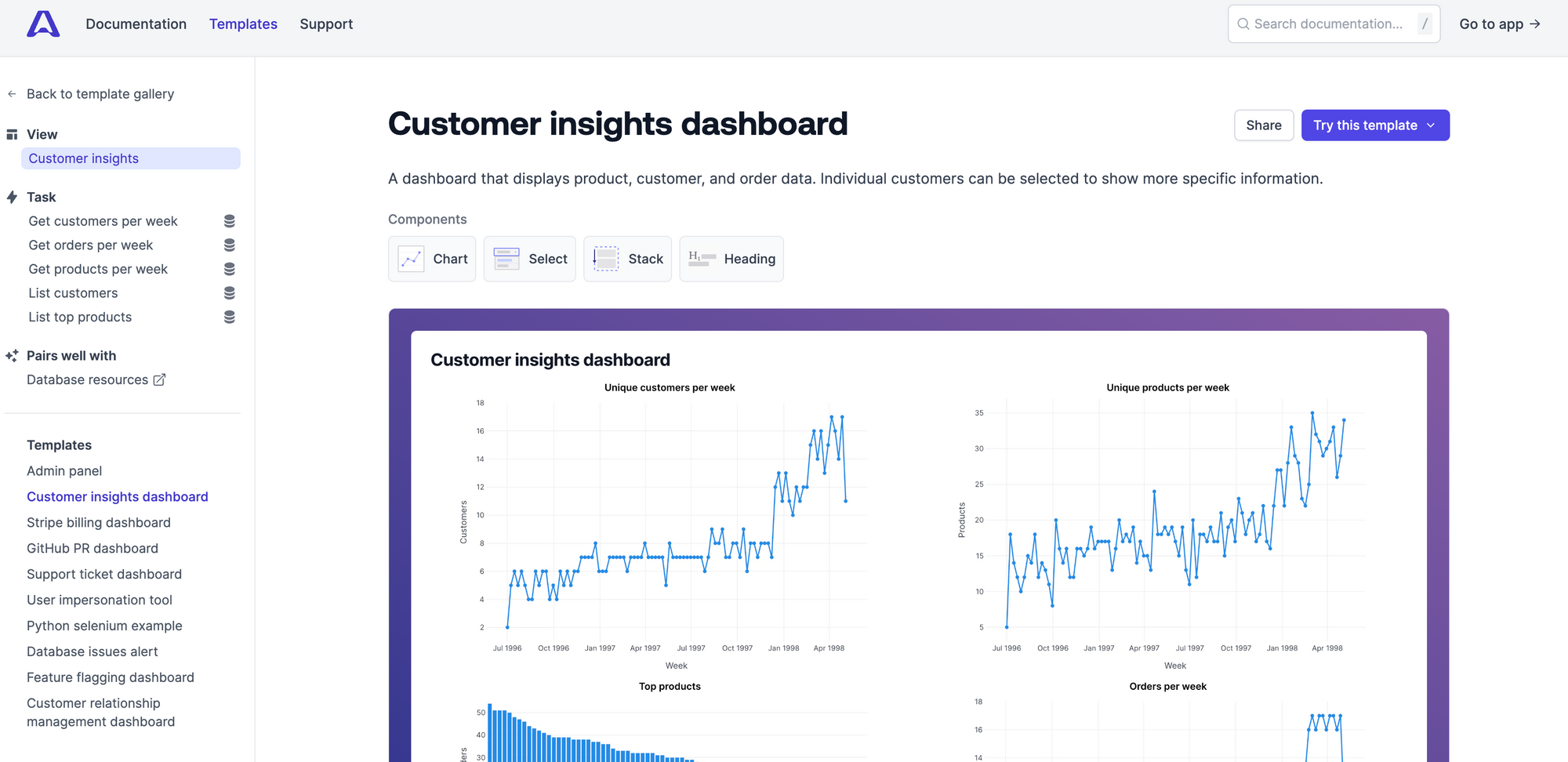Image resolution: width=1568 pixels, height=762 pixels.
Task: Open Support ticket dashboard template
Action: click(x=104, y=575)
